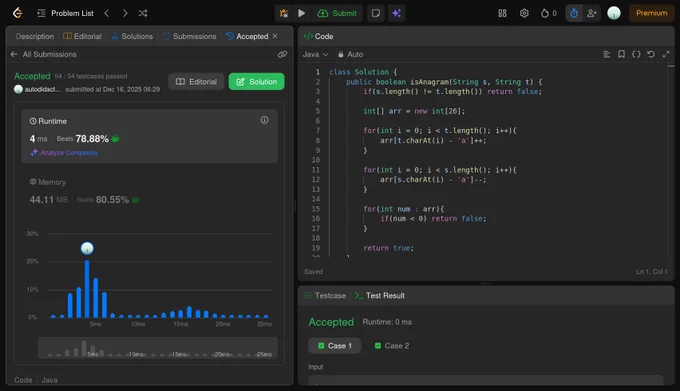Click the 'Ln 1, Col 1' status text
This screenshot has height=391, width=680.
click(x=652, y=272)
